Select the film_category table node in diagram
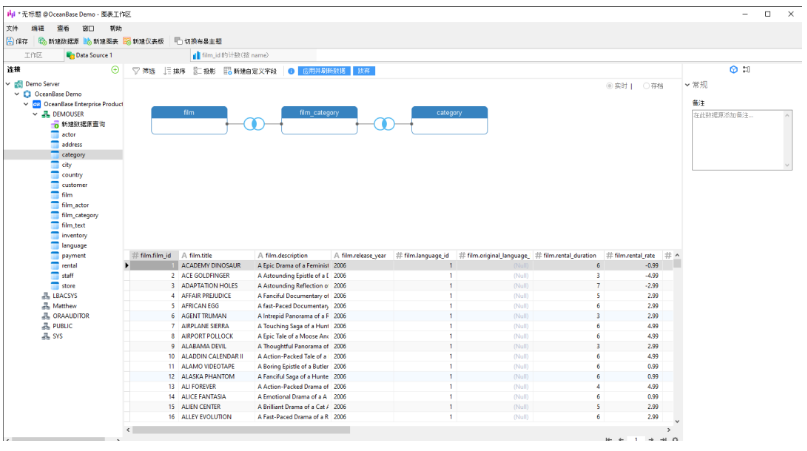The width and height of the screenshot is (807, 451). click(319, 120)
